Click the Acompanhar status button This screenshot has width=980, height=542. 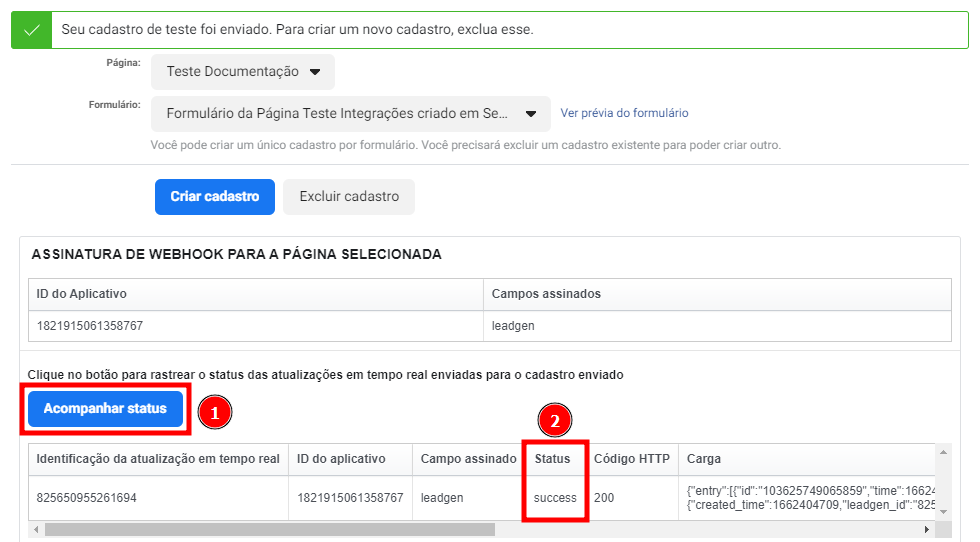coord(105,409)
